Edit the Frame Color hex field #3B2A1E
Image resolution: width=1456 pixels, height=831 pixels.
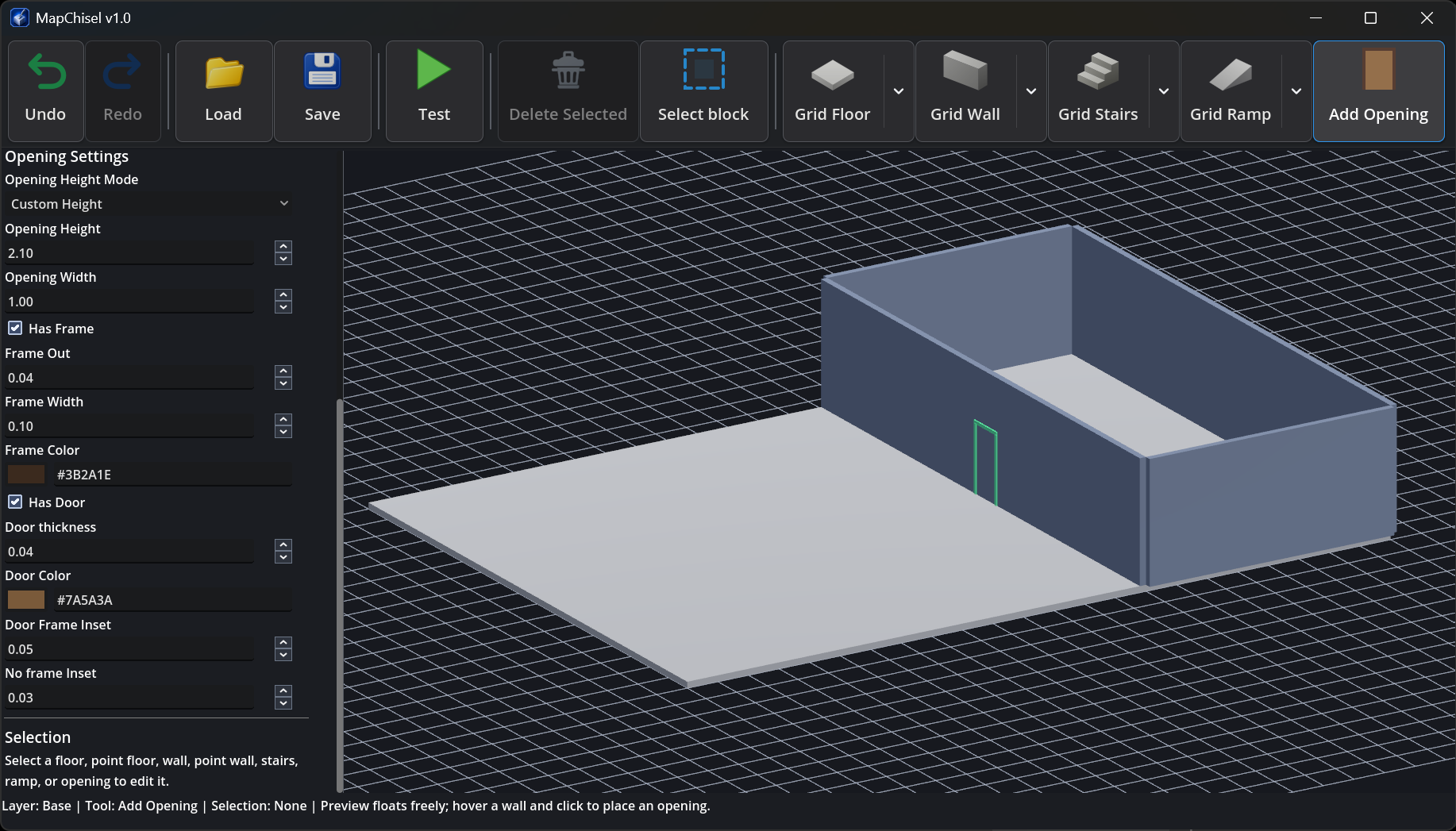[x=173, y=475]
